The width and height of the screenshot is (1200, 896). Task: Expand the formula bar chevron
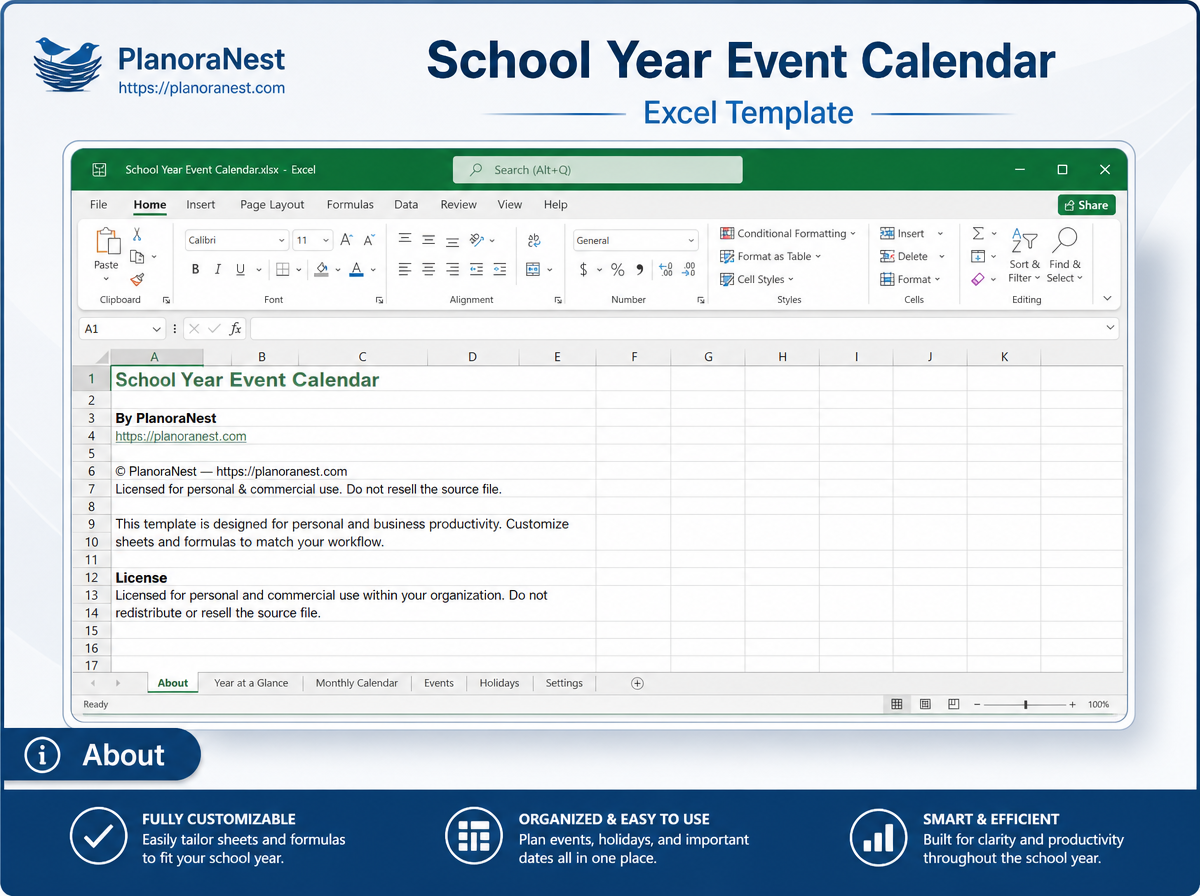[1110, 328]
